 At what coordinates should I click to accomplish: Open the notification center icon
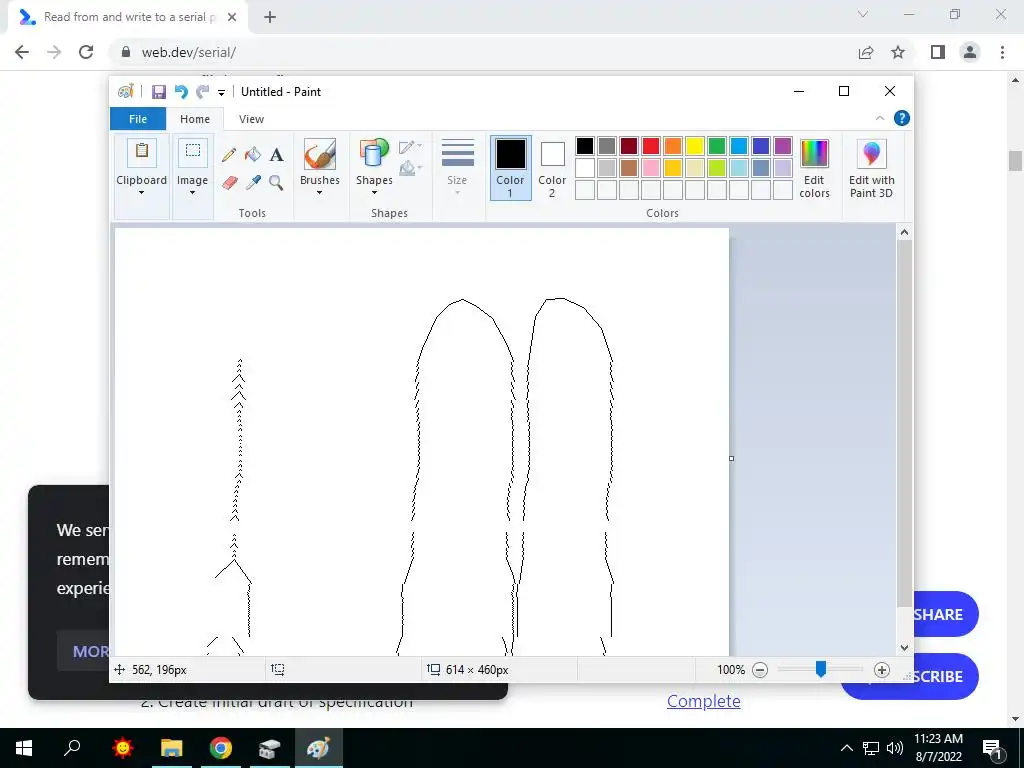click(991, 748)
